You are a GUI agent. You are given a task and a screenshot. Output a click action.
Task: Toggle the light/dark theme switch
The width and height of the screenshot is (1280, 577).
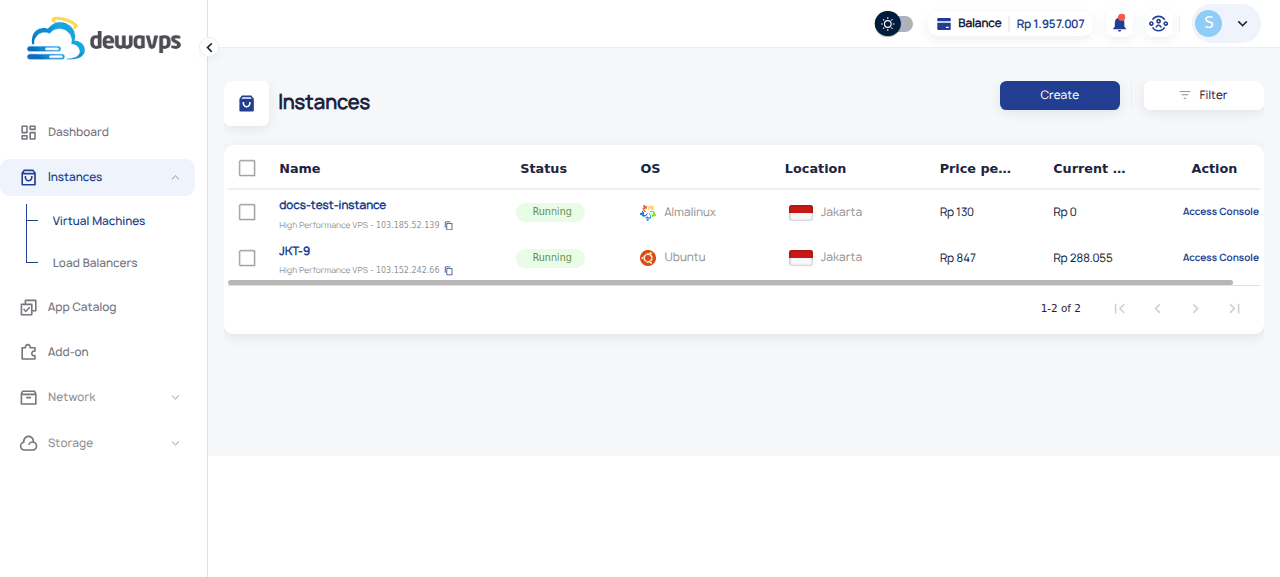893,24
